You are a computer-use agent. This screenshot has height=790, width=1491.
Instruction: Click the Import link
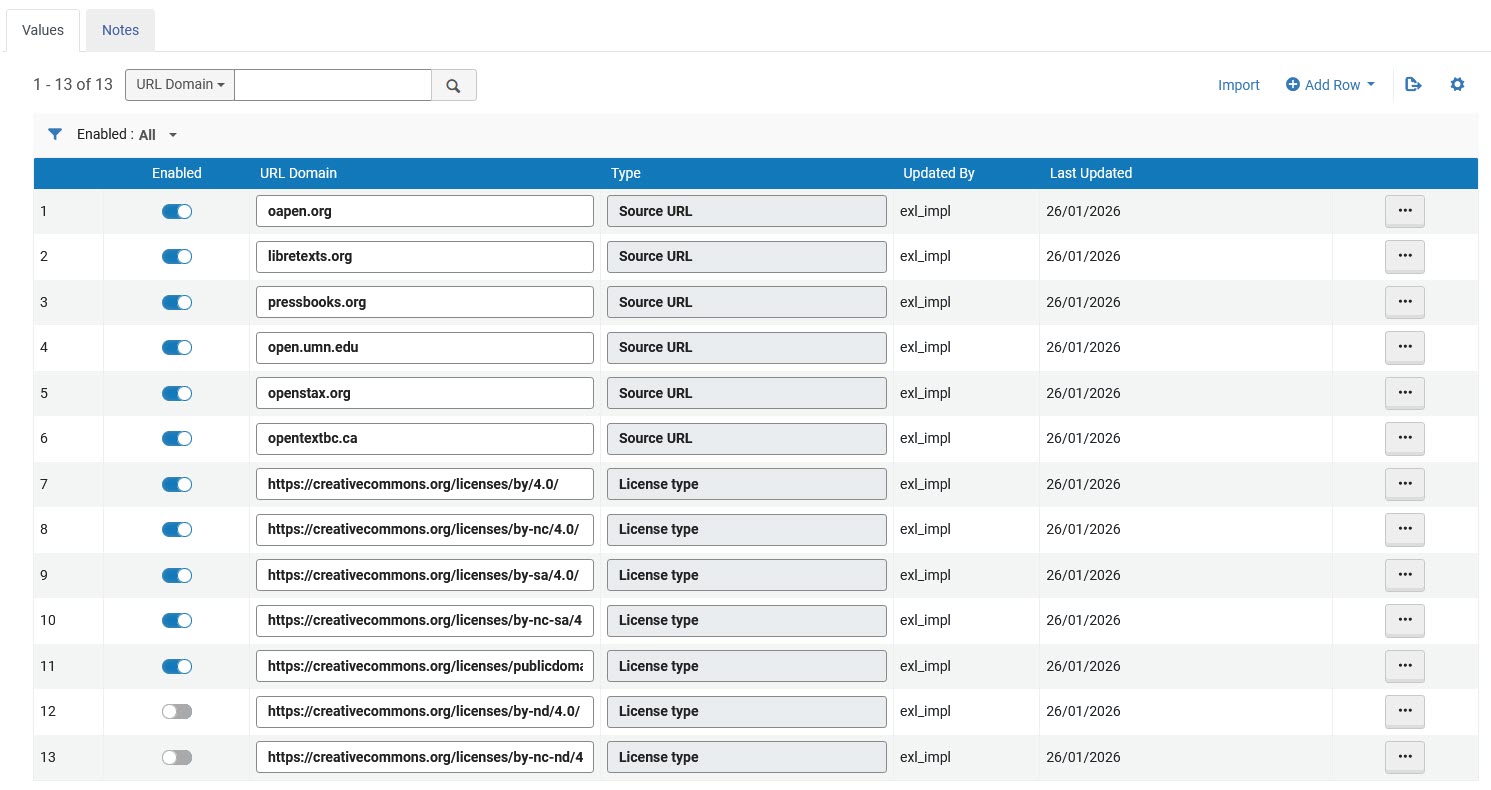pyautogui.click(x=1239, y=85)
